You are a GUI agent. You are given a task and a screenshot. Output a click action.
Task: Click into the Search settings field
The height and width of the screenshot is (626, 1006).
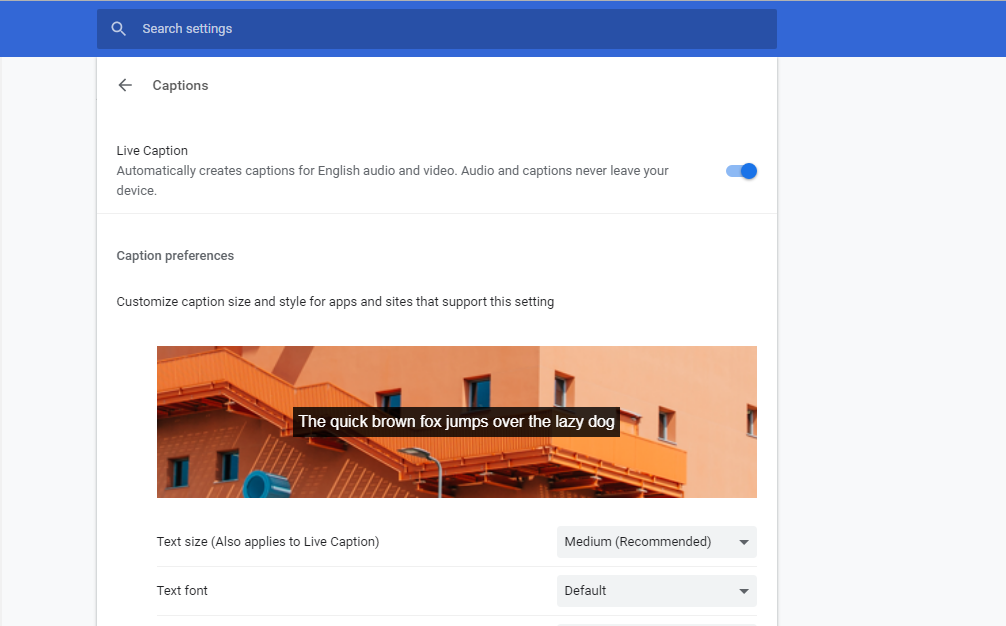[437, 29]
